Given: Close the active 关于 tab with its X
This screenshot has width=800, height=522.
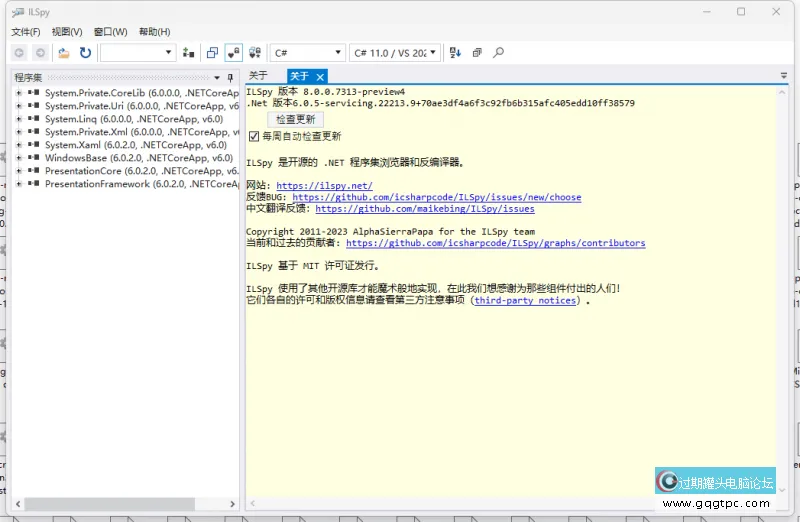Looking at the screenshot, I should [320, 77].
